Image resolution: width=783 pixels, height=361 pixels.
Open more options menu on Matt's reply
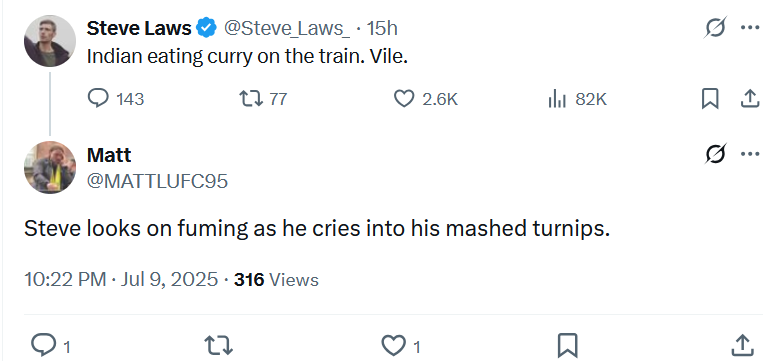click(x=750, y=154)
